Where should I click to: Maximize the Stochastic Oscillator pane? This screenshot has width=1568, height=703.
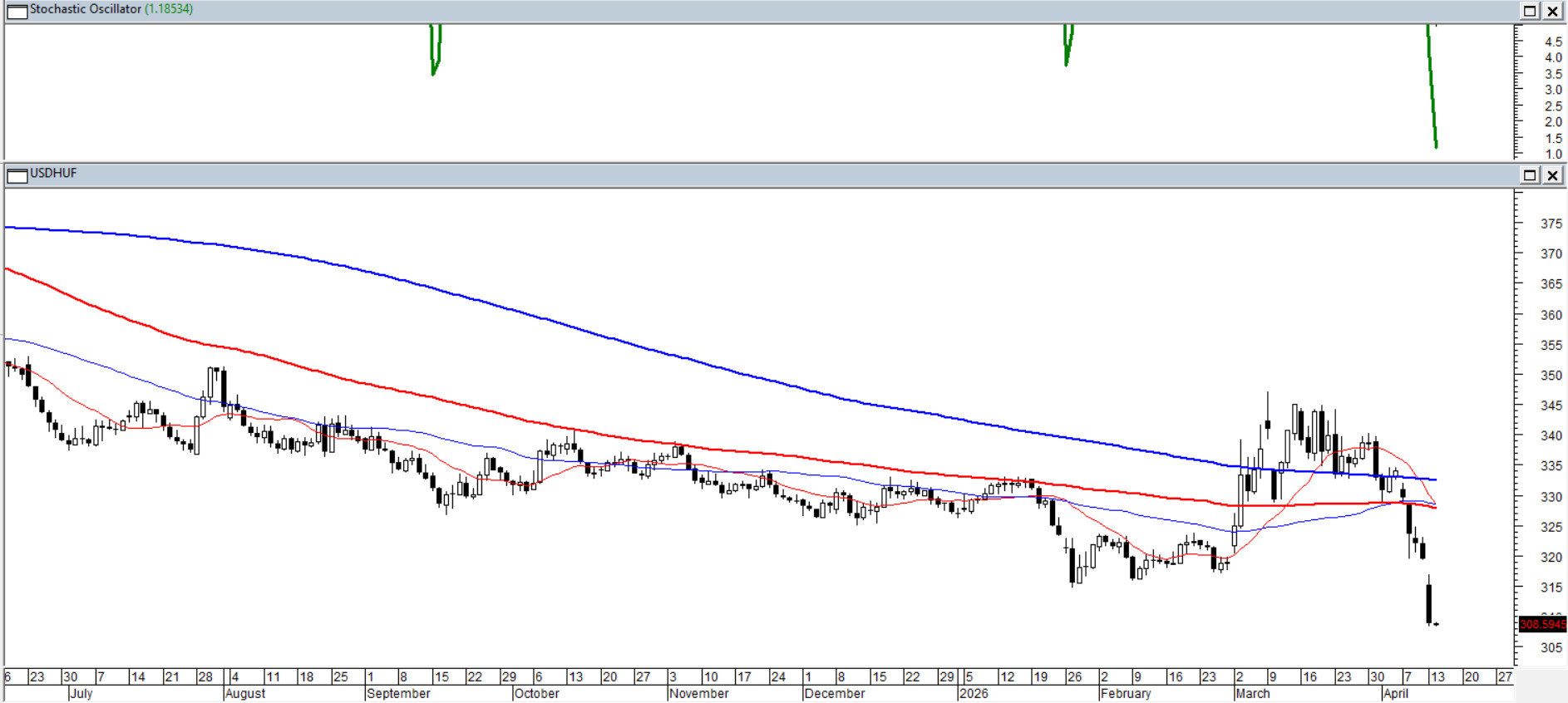(x=1530, y=11)
